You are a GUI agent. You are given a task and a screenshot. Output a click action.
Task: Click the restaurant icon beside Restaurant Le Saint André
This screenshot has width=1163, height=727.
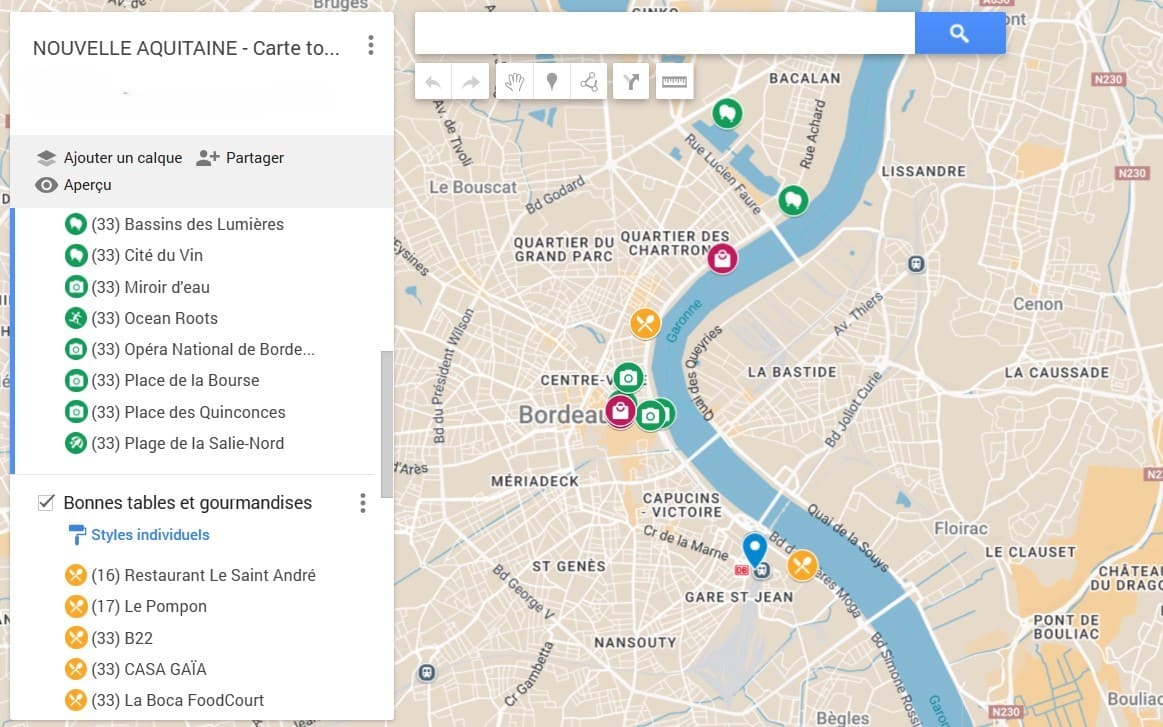76,575
